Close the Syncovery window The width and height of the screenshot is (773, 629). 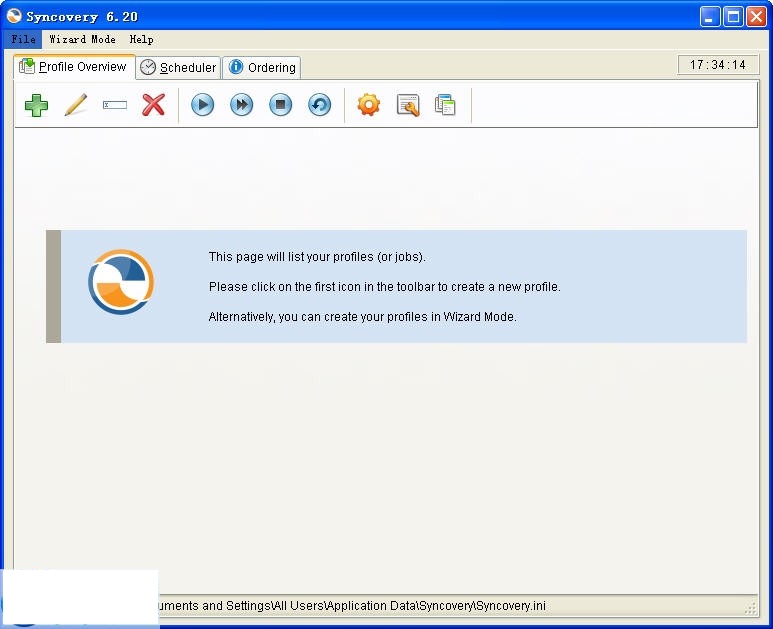[x=756, y=17]
